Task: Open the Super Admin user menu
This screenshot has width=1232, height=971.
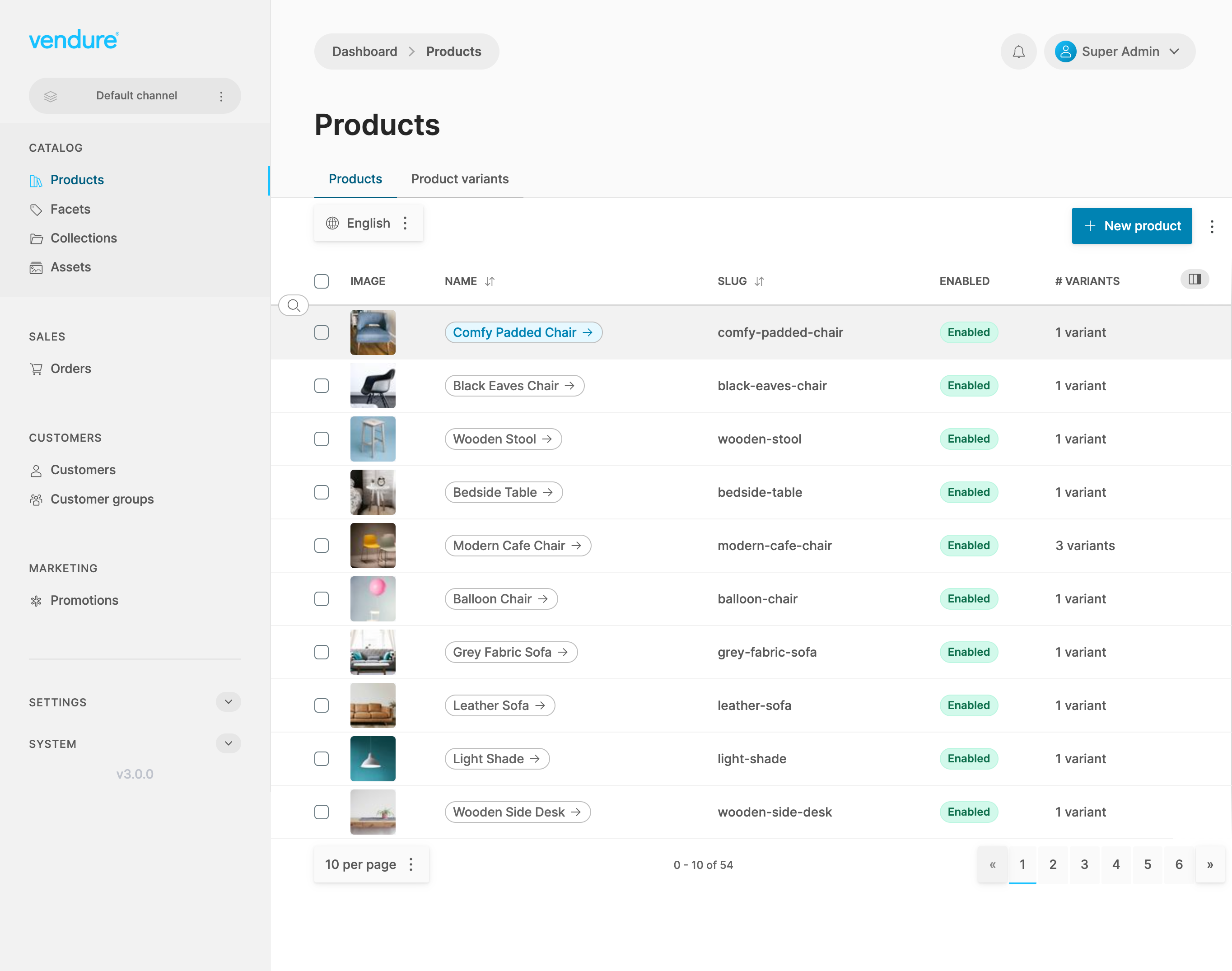Action: click(1119, 52)
